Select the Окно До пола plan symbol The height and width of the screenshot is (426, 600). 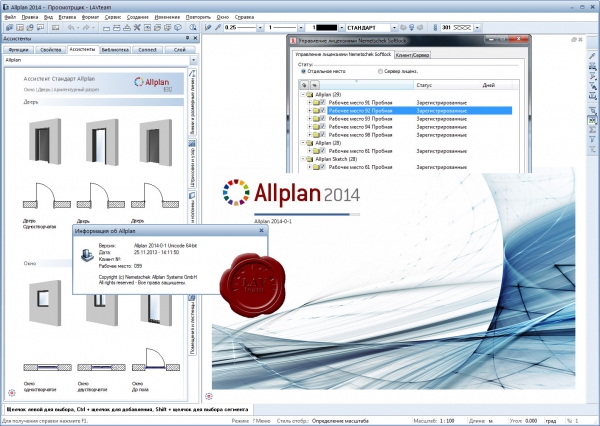156,360
